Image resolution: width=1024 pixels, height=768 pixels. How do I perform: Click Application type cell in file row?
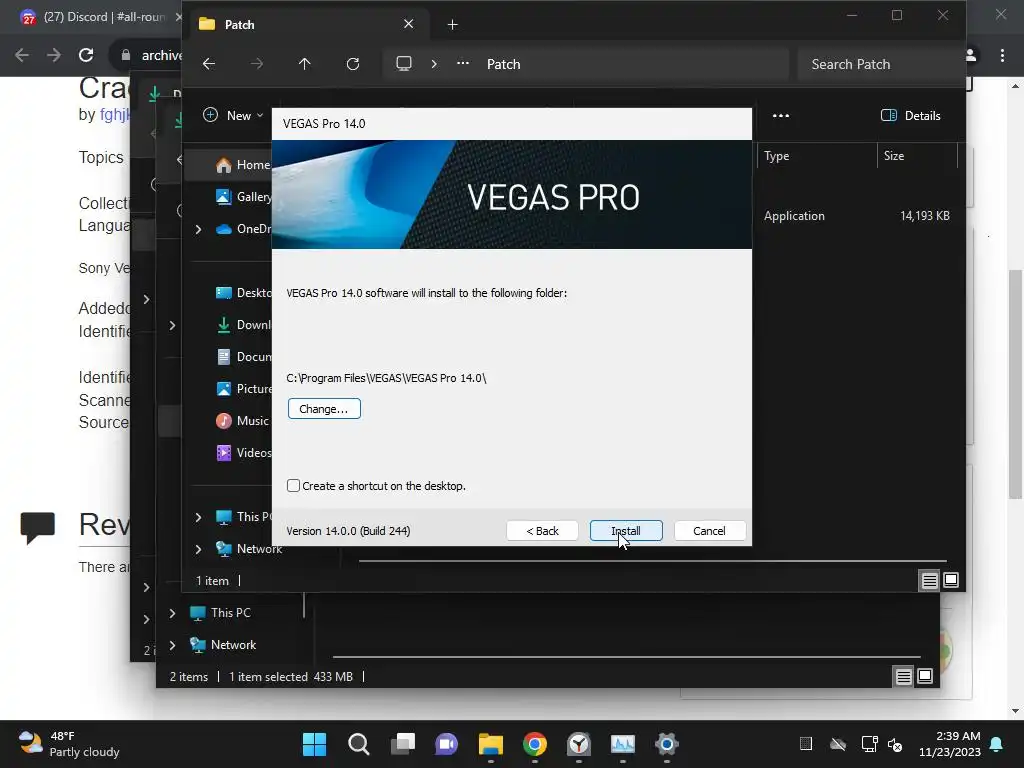(x=794, y=216)
